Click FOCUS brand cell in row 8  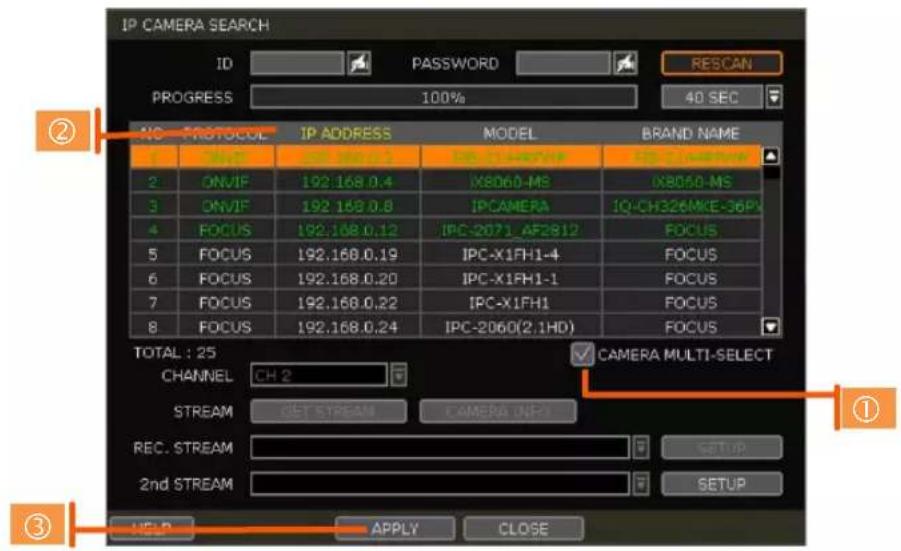(683, 326)
